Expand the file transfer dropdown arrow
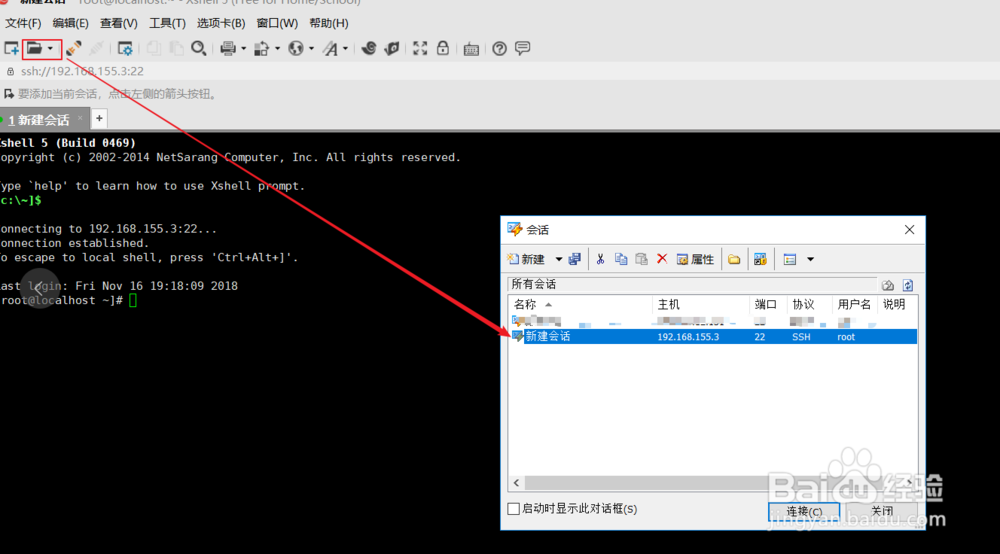1000x554 pixels. pyautogui.click(x=277, y=48)
